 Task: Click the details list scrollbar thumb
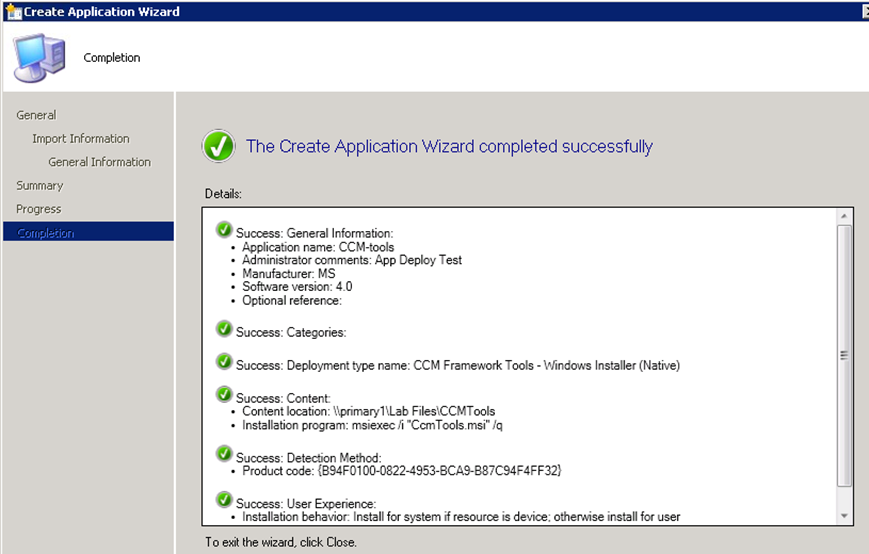(x=844, y=356)
